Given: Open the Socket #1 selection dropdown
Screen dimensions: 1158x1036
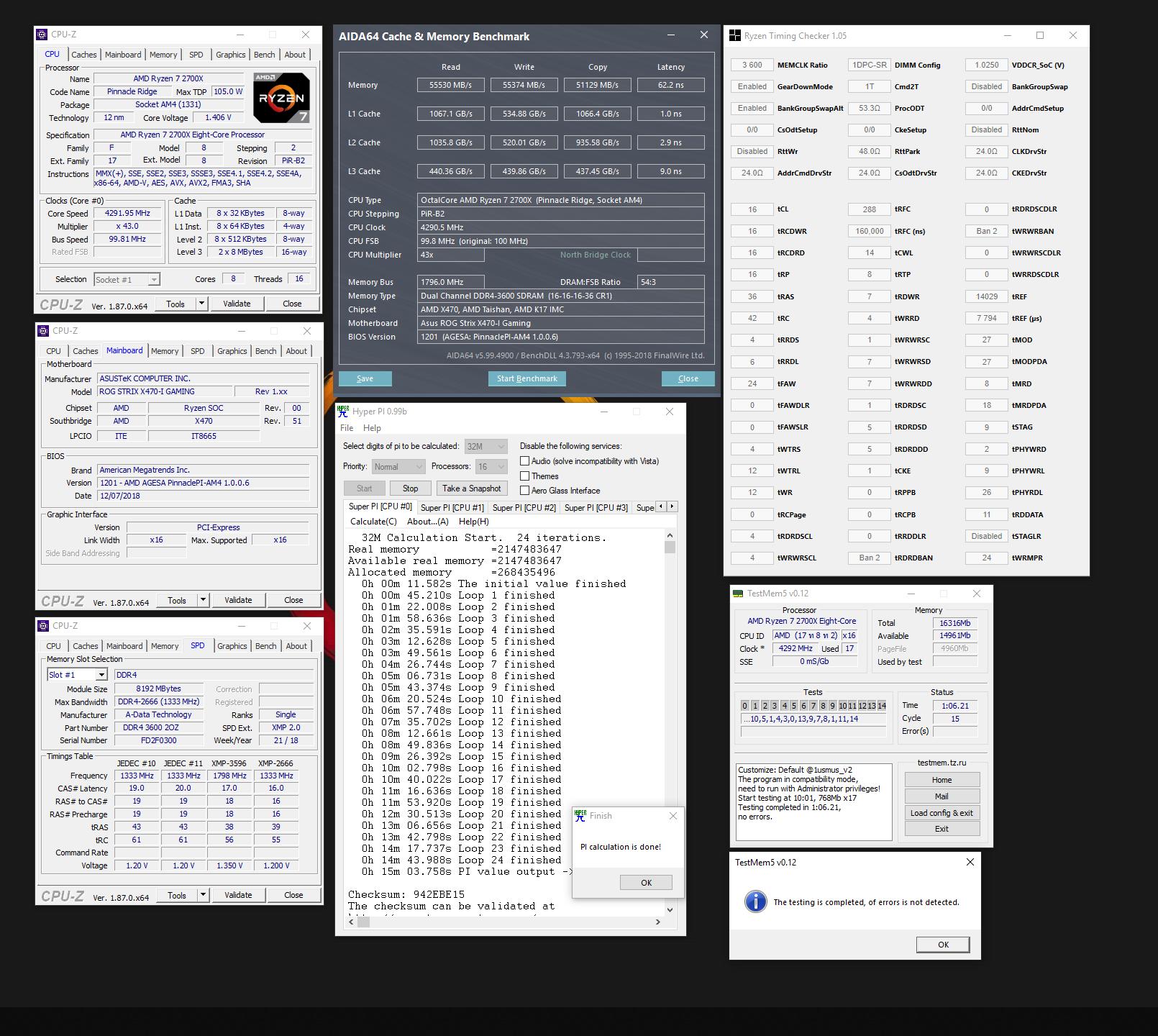Looking at the screenshot, I should click(x=127, y=280).
